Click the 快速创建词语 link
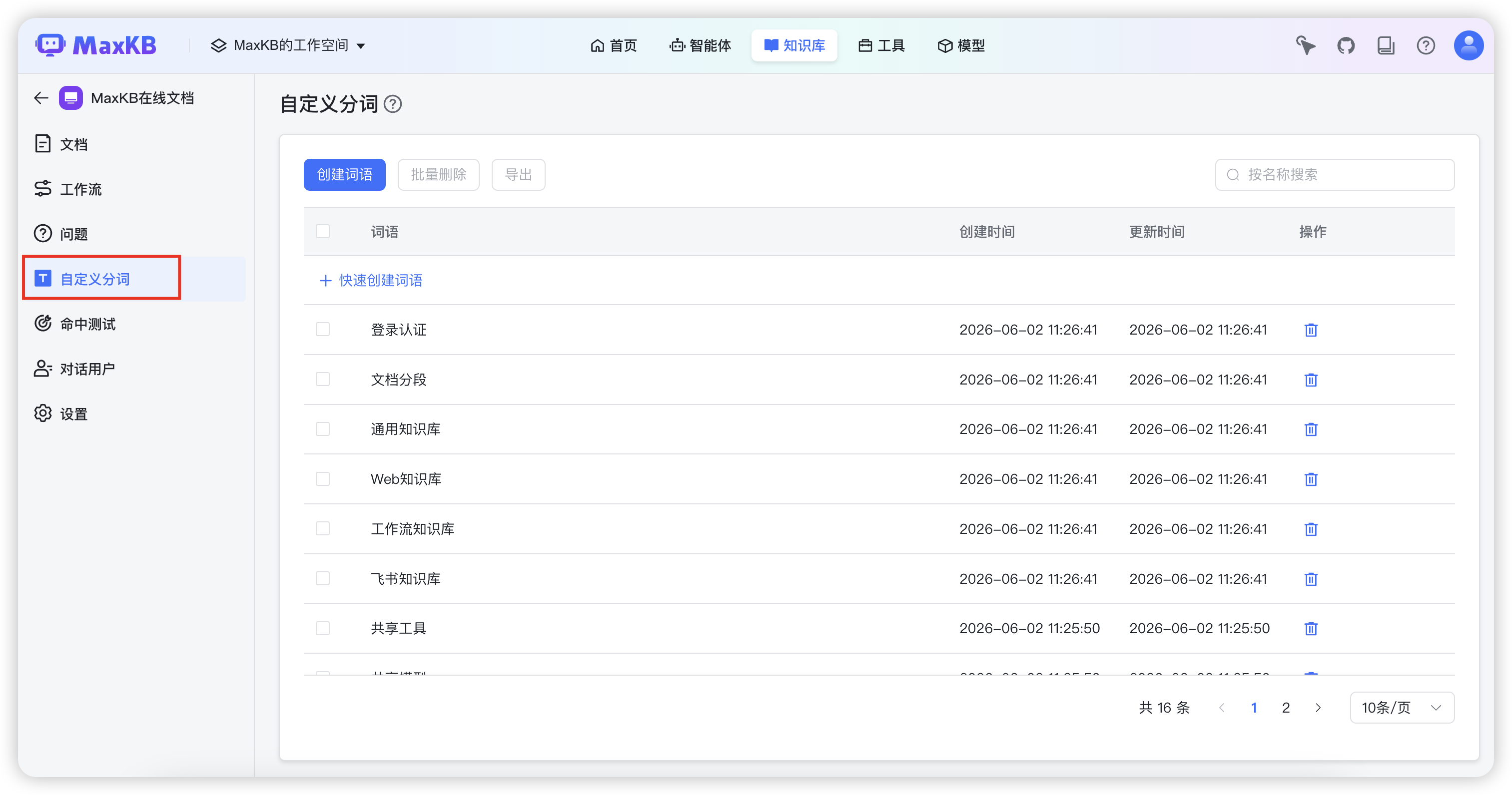1512x795 pixels. coord(371,281)
